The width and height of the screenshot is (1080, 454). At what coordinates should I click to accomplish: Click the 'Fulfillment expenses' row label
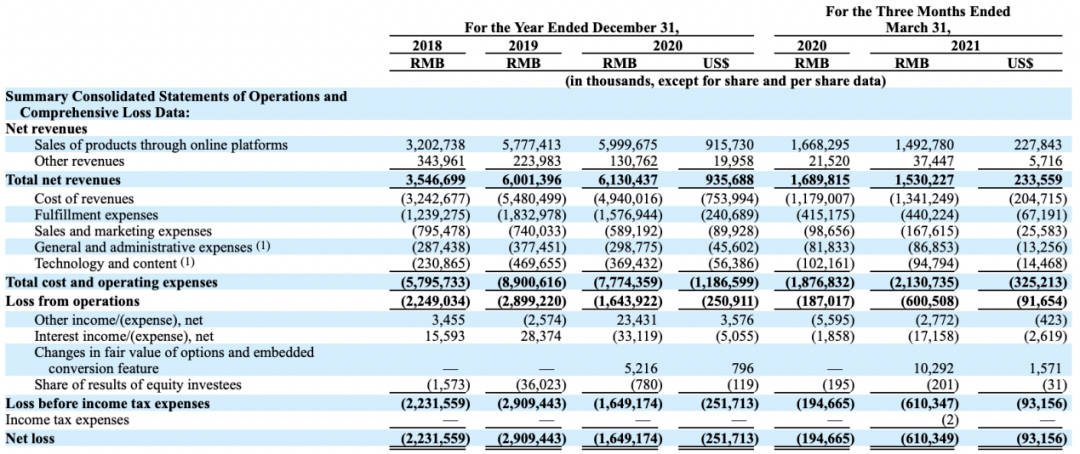(x=96, y=215)
